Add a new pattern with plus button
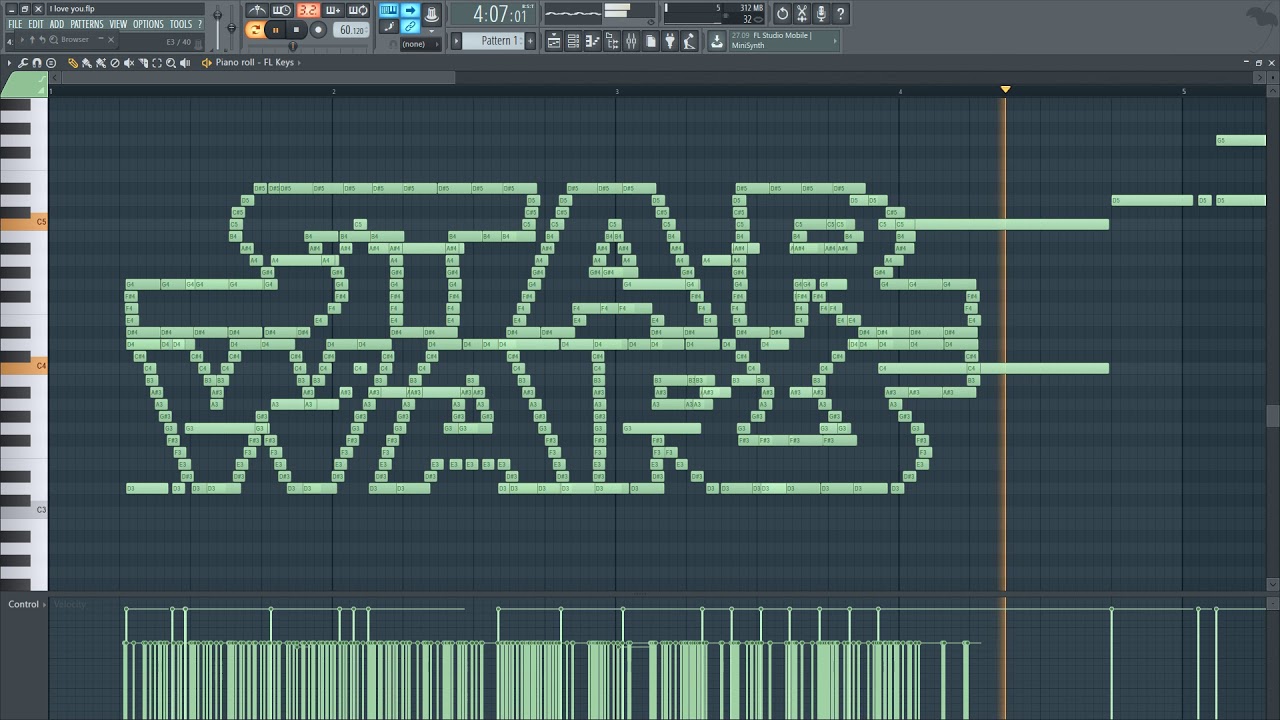1280x720 pixels. (530, 41)
